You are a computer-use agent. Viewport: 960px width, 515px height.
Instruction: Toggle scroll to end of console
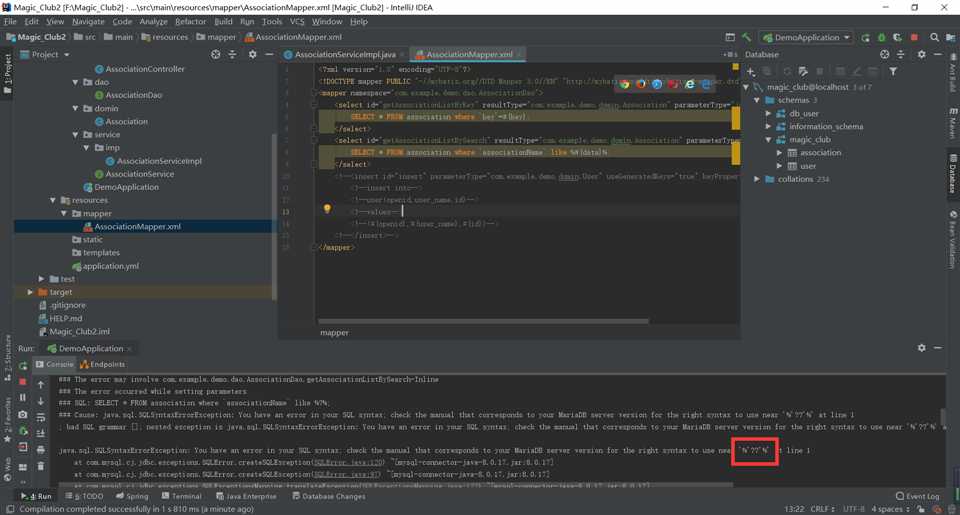(x=41, y=433)
